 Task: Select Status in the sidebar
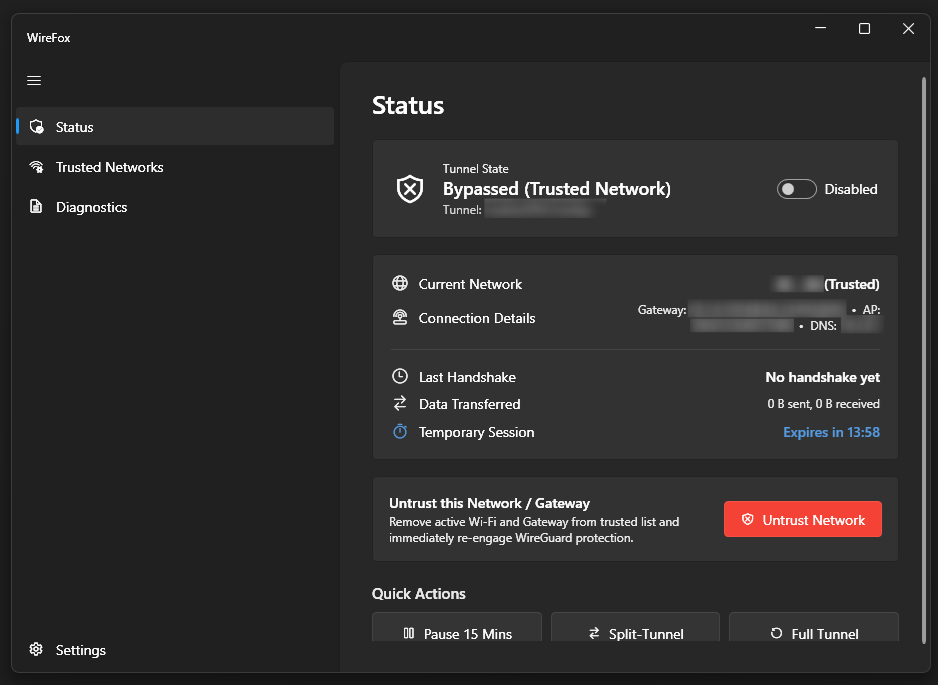175,127
